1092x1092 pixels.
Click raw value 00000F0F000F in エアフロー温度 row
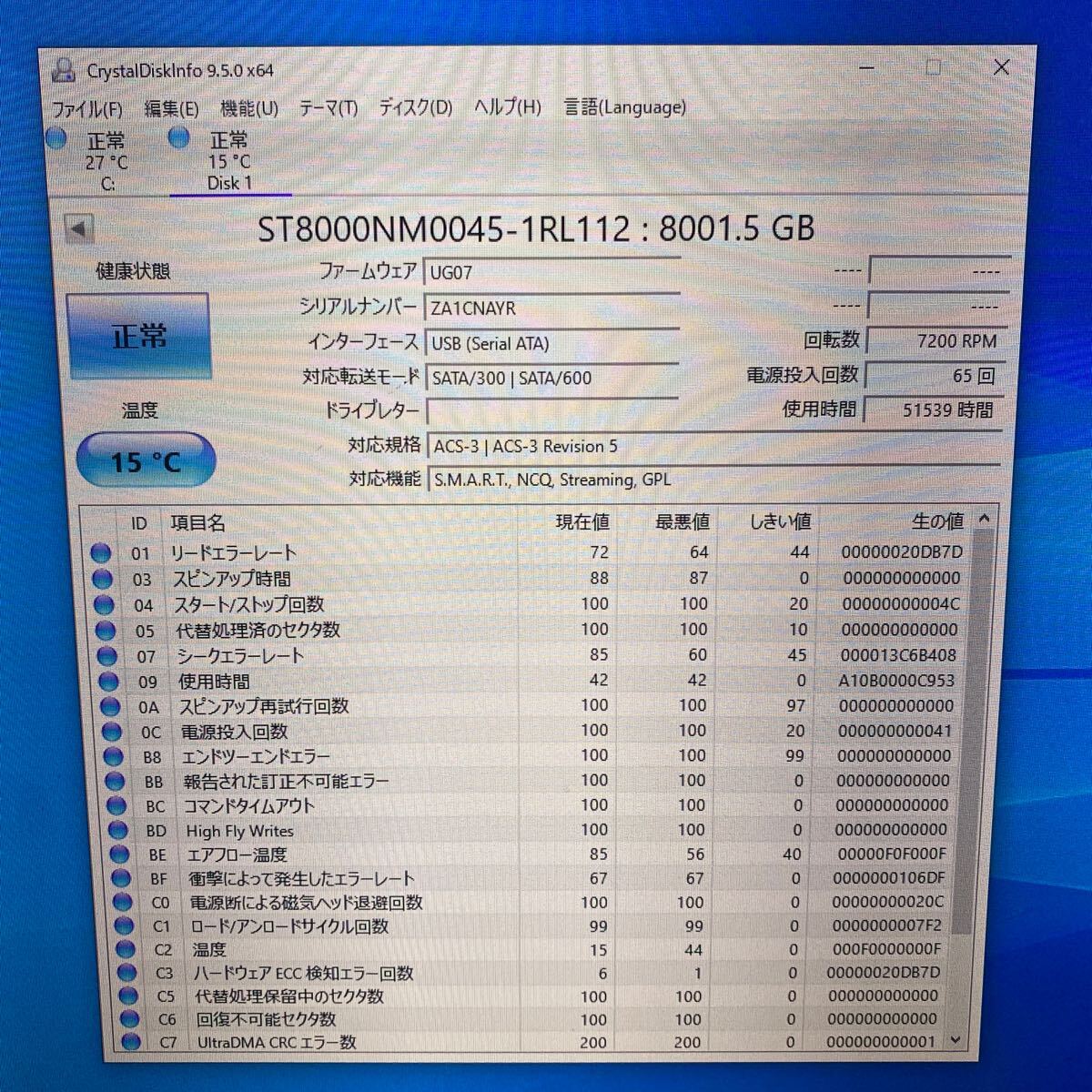pyautogui.click(x=890, y=854)
